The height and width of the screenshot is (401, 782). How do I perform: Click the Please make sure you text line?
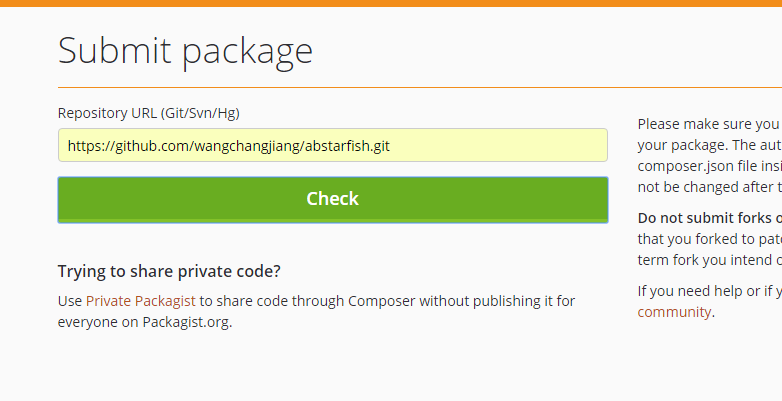point(709,124)
